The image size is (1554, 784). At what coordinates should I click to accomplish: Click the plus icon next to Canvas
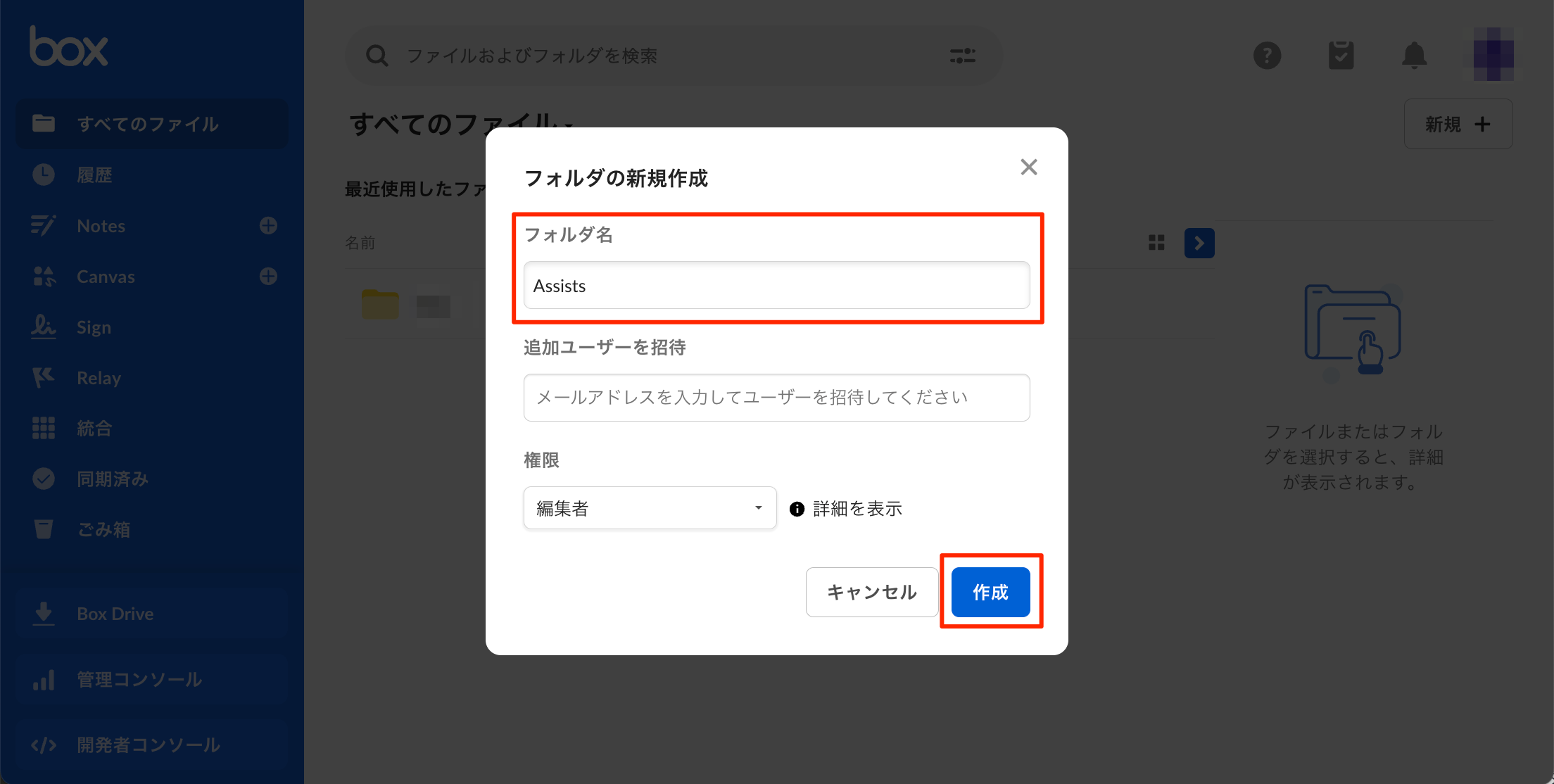[268, 277]
